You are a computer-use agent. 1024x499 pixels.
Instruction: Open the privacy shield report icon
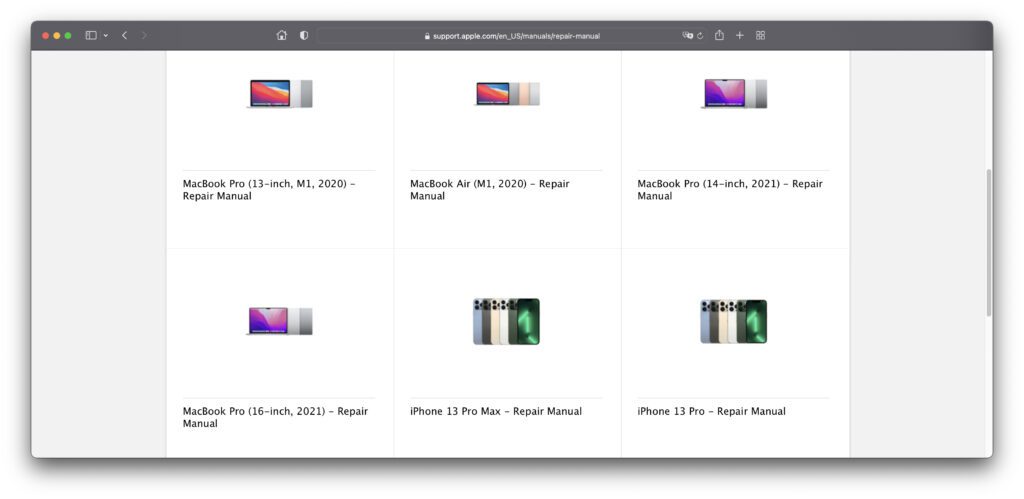[304, 35]
